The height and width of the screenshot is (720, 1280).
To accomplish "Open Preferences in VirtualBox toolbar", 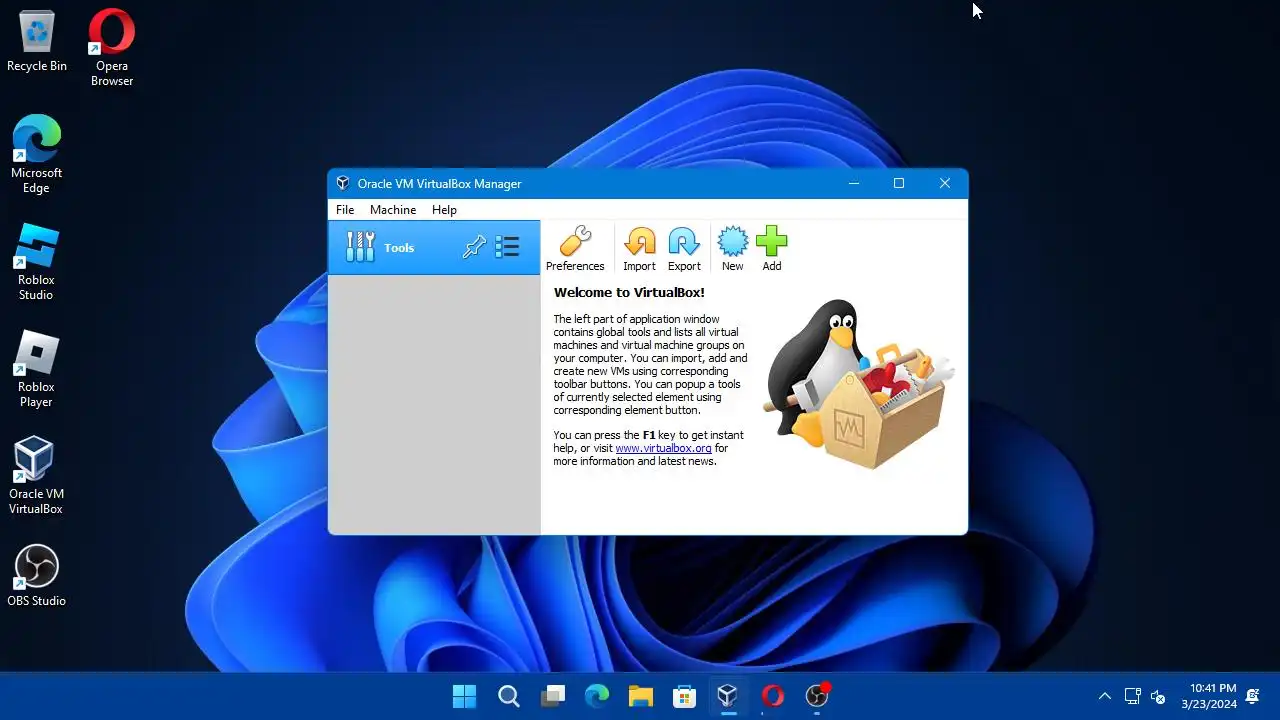I will (575, 248).
